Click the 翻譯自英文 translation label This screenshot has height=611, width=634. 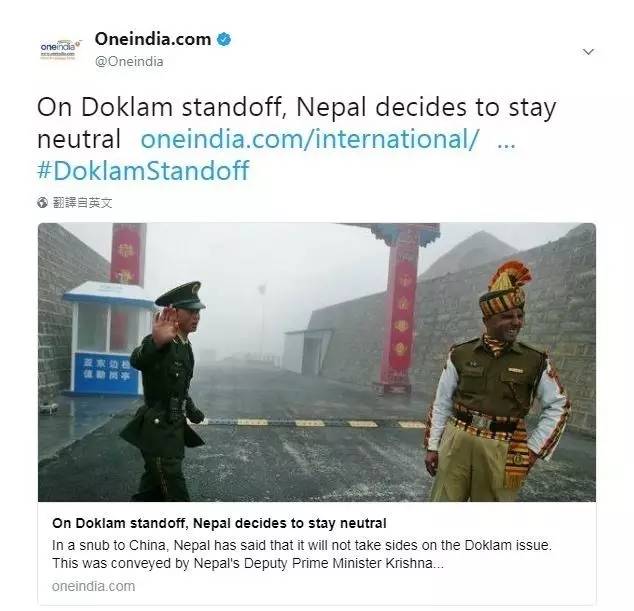82,203
